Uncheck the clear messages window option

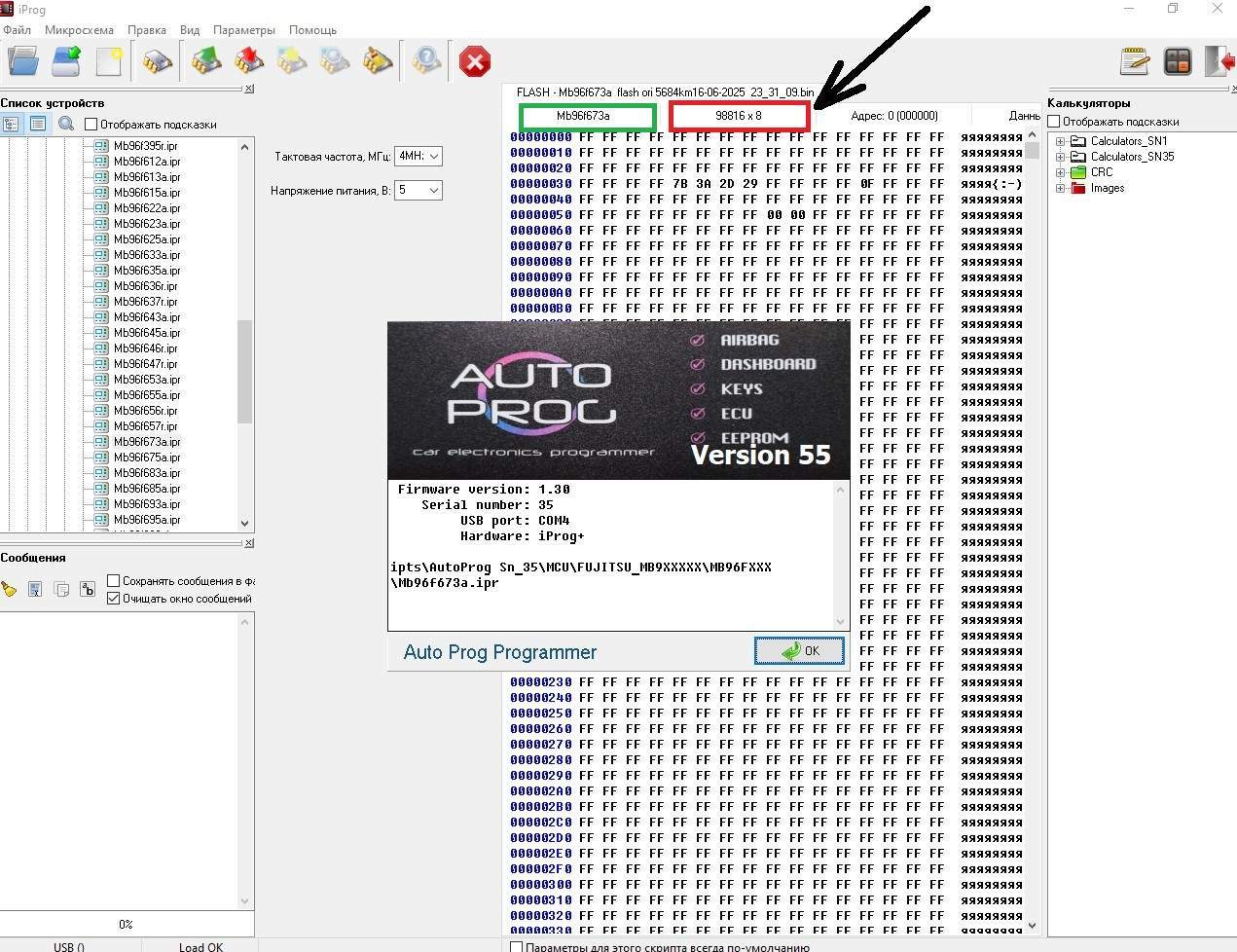(113, 599)
